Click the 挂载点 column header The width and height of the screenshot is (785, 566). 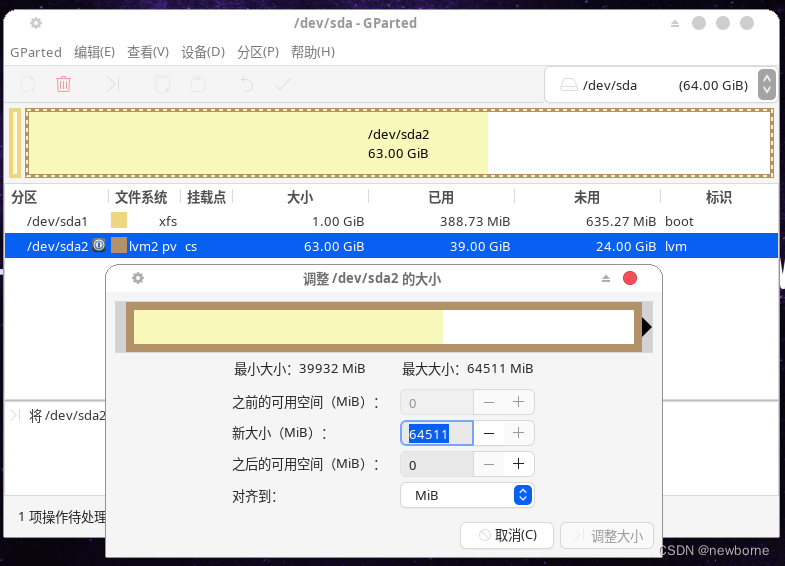click(x=206, y=197)
